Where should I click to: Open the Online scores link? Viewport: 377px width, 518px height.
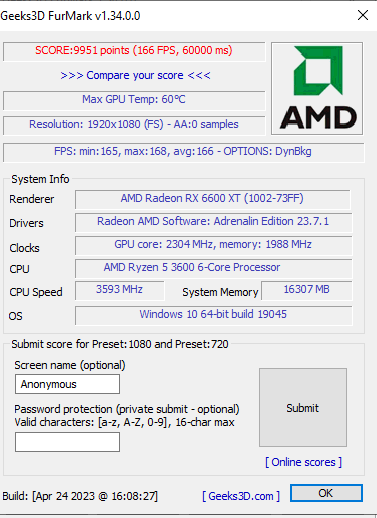point(303,462)
